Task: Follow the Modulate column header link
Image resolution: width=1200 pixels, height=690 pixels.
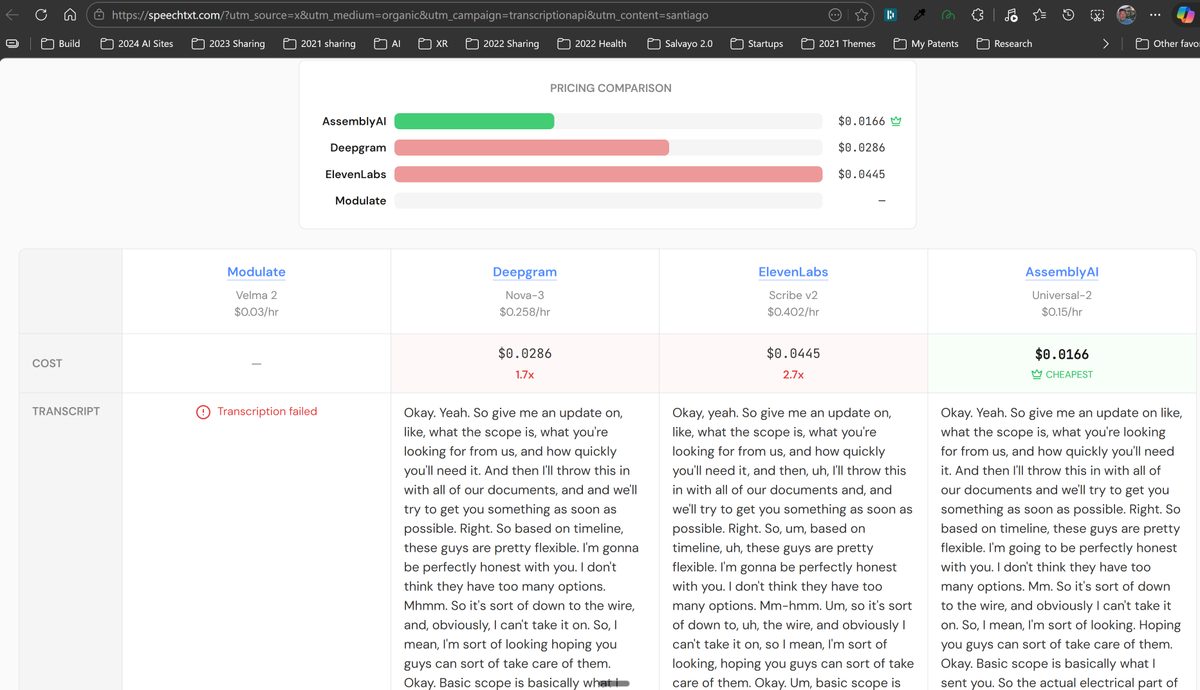Action: coord(256,272)
